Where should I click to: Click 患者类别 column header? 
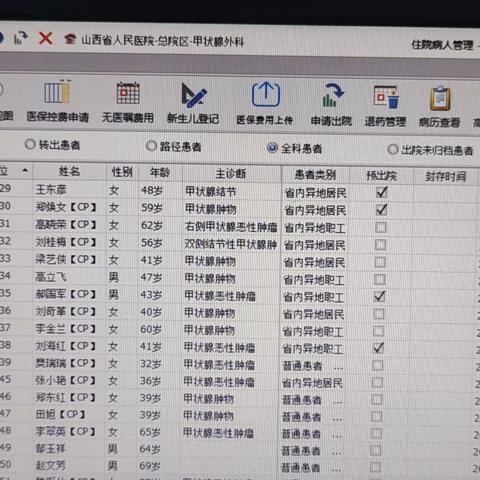315,175
